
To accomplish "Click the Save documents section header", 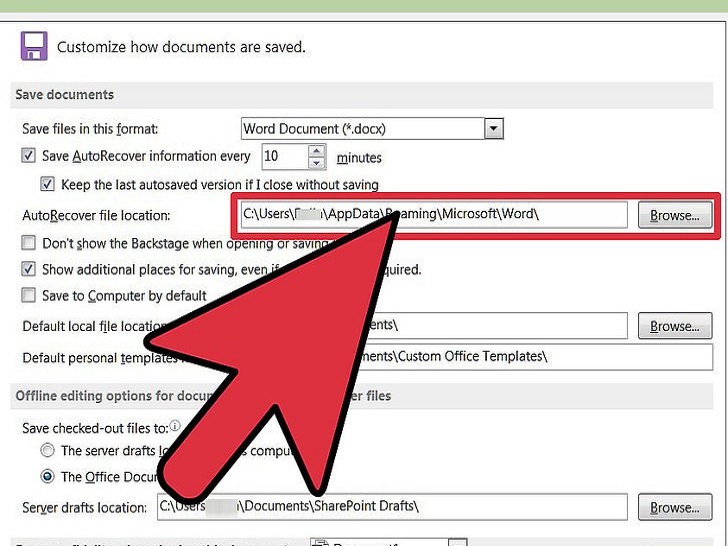I will point(361,95).
